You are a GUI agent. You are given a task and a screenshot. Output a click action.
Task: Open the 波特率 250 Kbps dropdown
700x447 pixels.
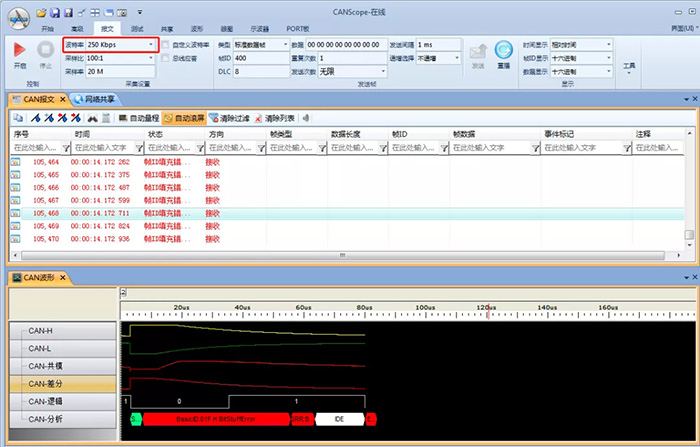(x=151, y=45)
